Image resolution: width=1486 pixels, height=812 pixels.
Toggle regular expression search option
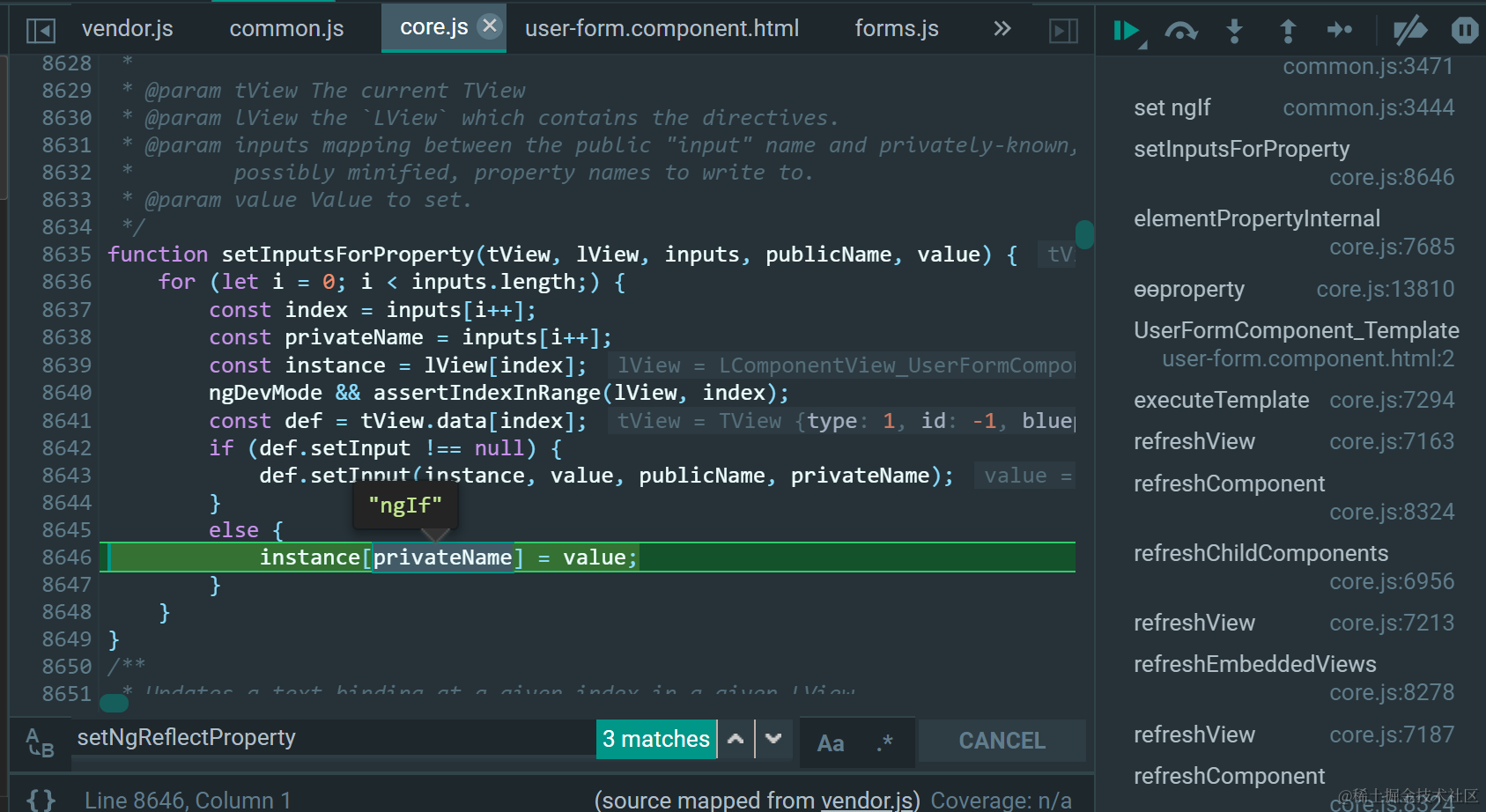click(x=884, y=742)
